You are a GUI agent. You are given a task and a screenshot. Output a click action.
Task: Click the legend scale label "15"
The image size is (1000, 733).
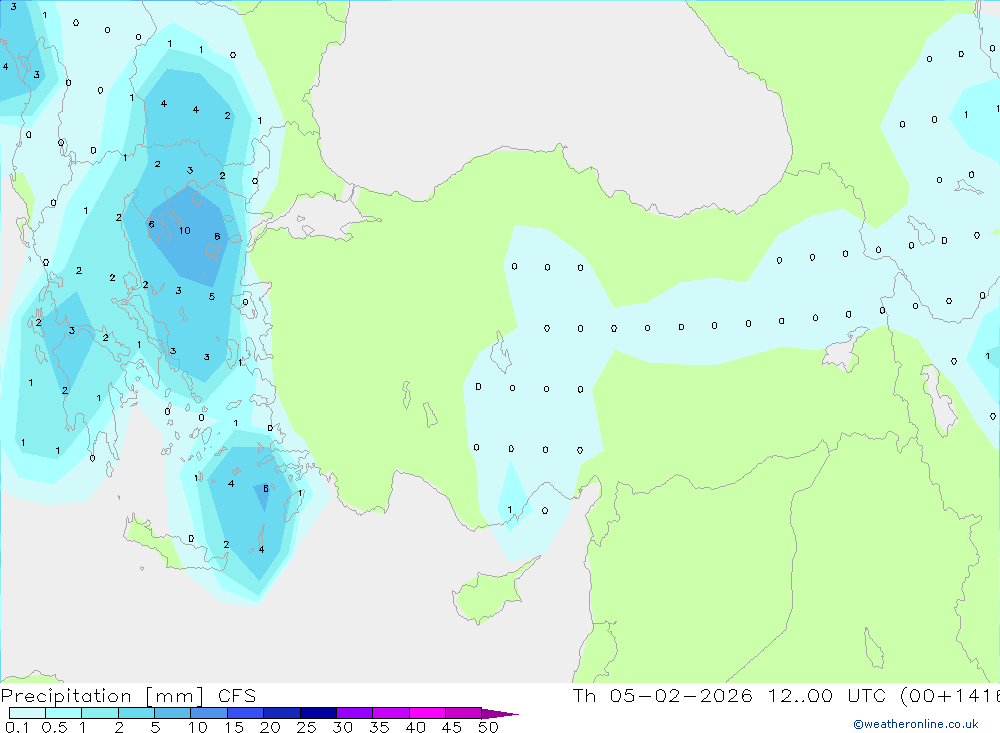234,727
